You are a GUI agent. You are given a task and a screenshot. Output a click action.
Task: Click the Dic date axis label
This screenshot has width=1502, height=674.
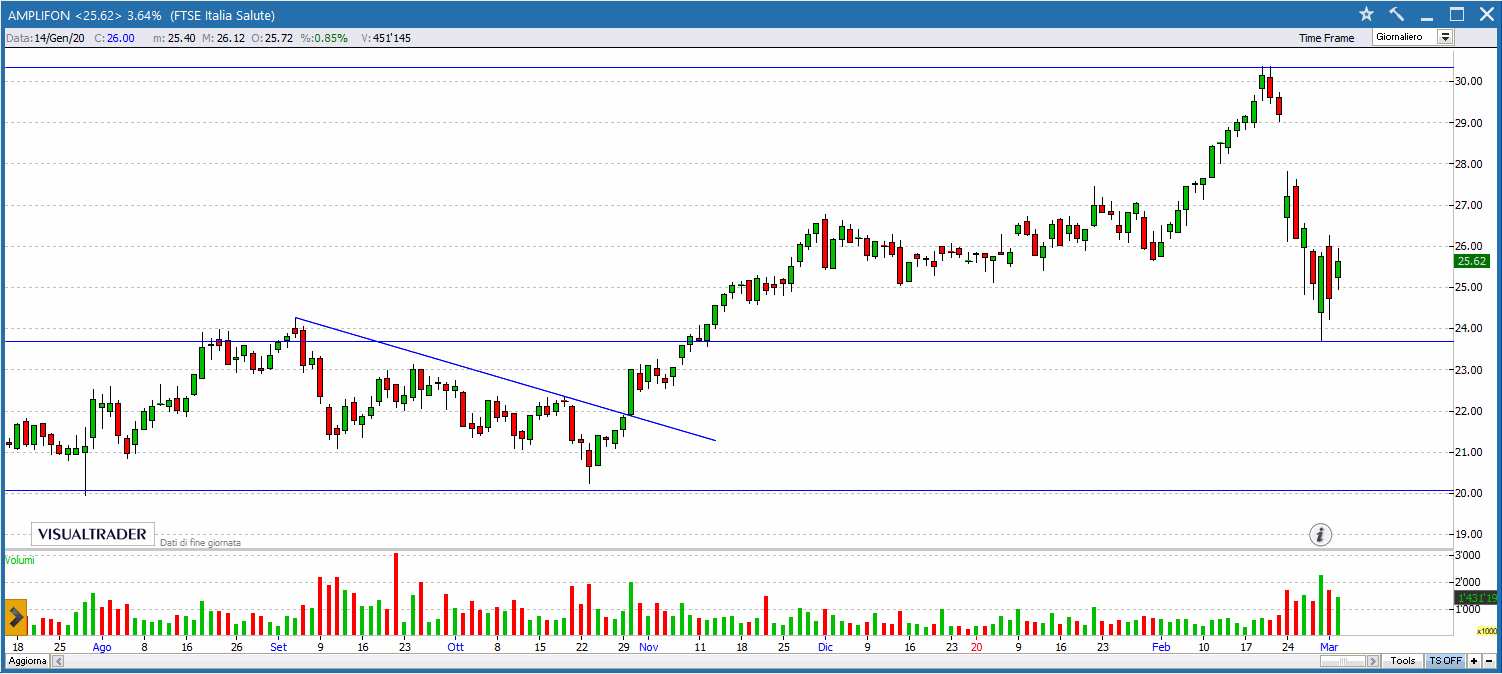coord(825,647)
